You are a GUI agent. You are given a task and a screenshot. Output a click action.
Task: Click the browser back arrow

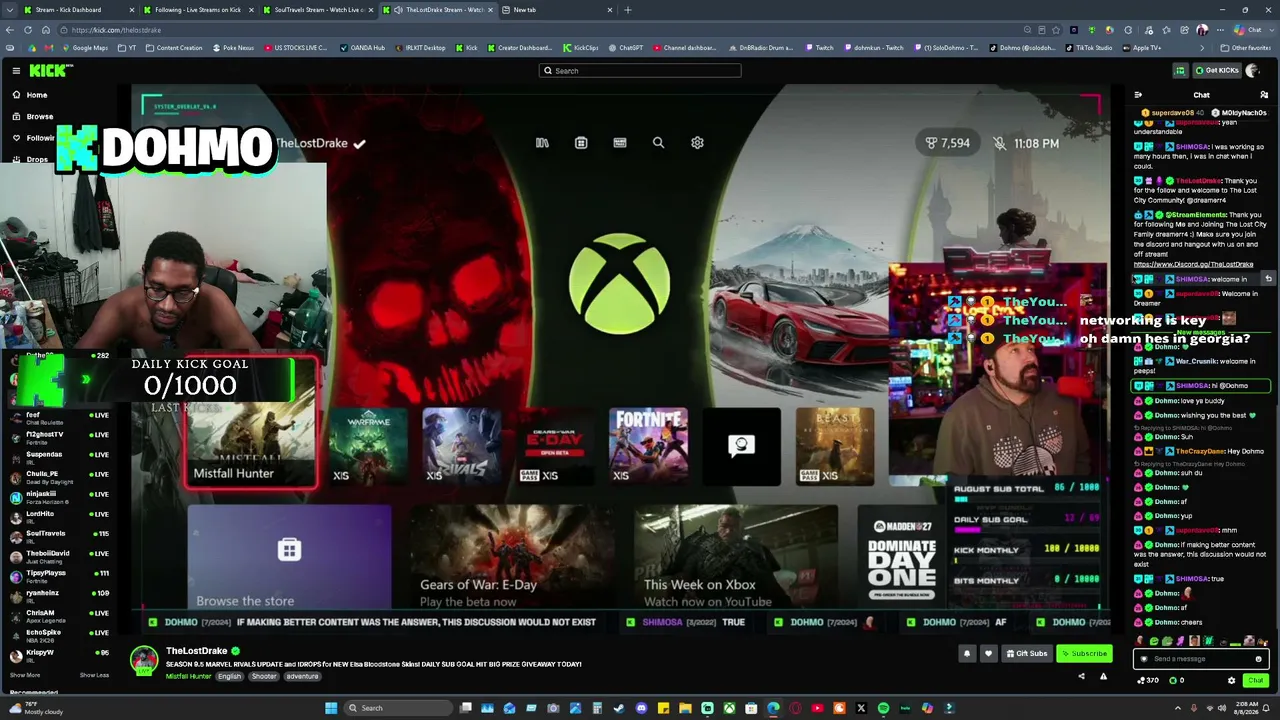tap(11, 30)
